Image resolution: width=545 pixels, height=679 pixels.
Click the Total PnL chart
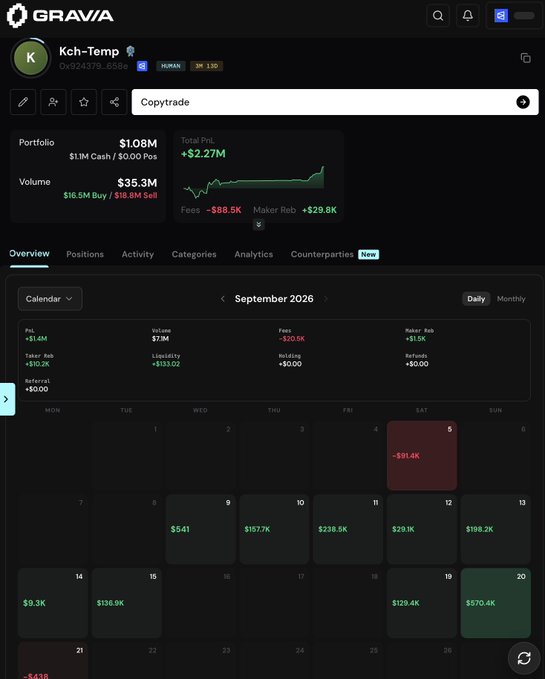[254, 181]
